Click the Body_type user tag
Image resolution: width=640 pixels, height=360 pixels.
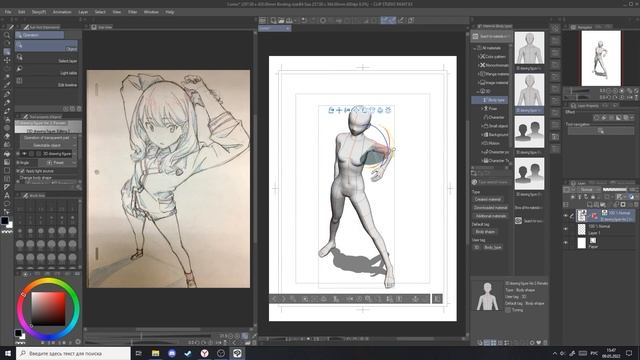pos(493,247)
